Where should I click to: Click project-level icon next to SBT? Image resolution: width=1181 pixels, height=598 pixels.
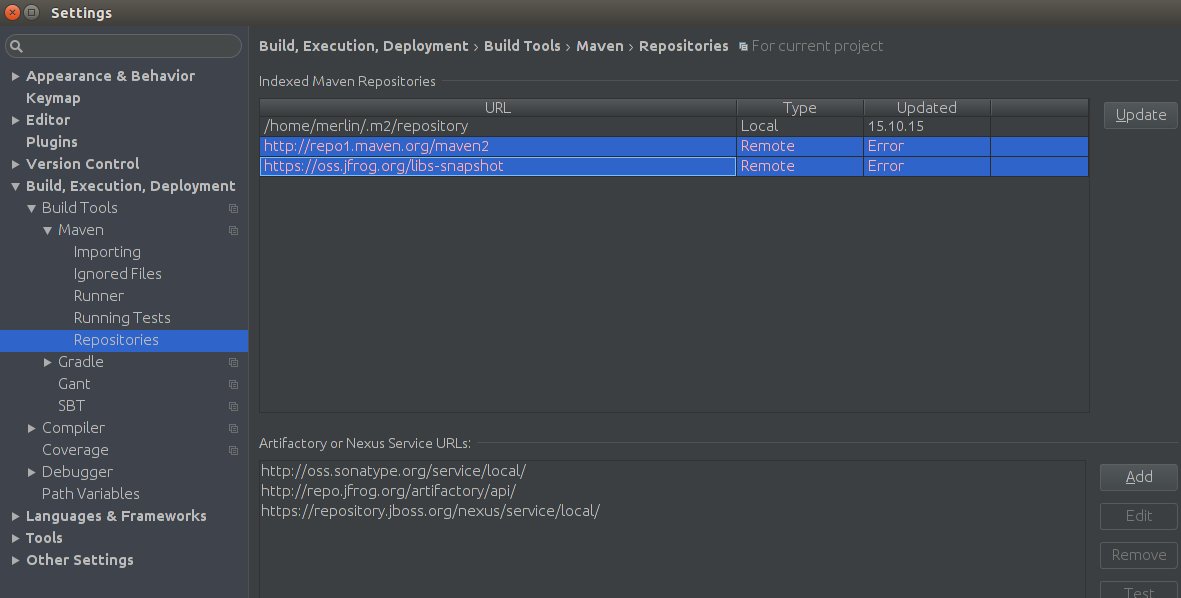[233, 406]
